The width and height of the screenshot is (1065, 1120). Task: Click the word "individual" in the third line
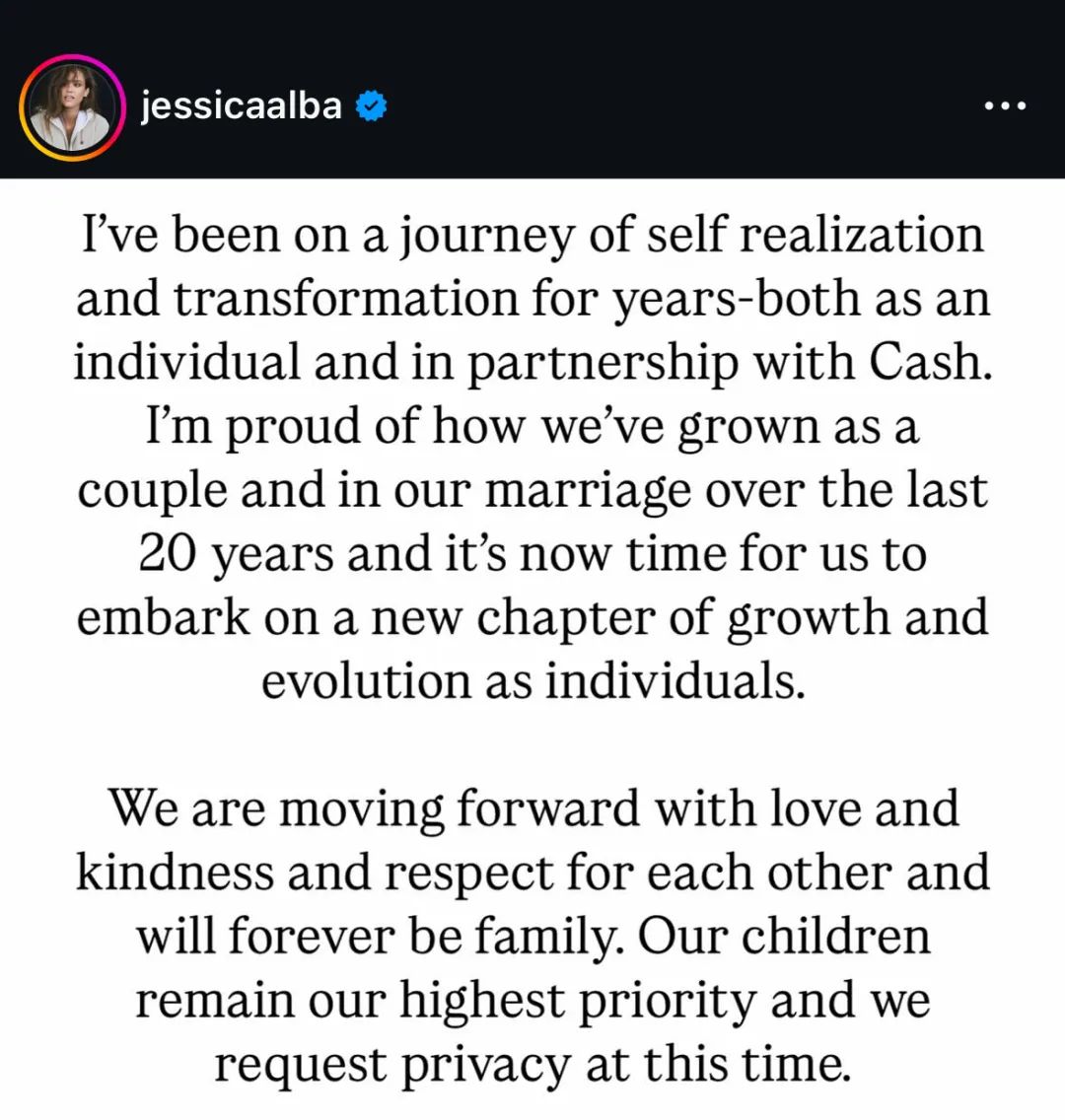187,362
